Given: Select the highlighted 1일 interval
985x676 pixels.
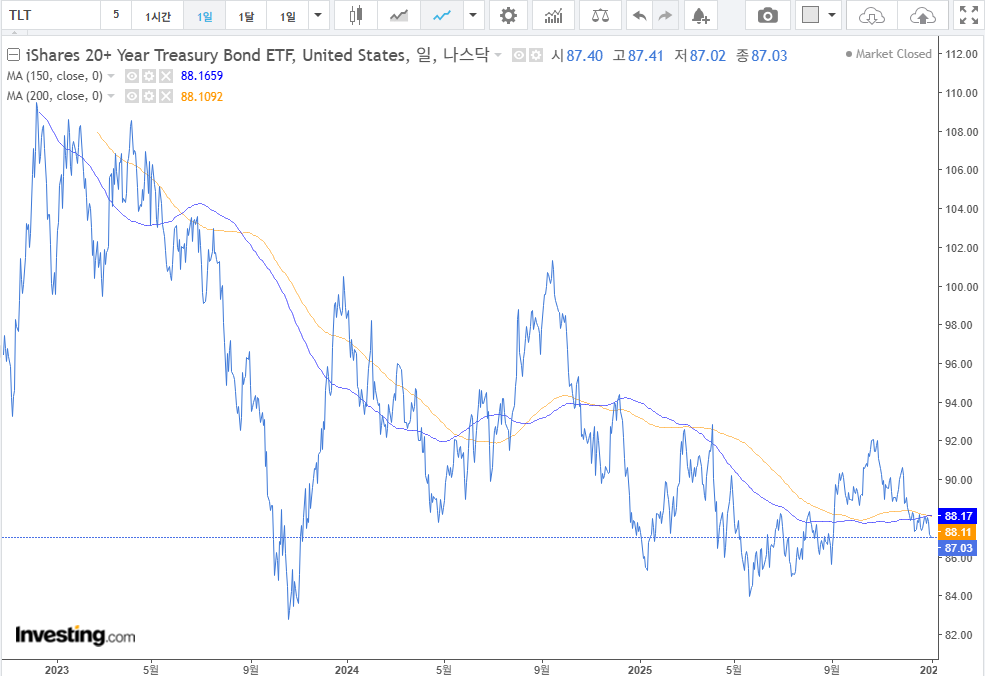Looking at the screenshot, I should pyautogui.click(x=204, y=15).
